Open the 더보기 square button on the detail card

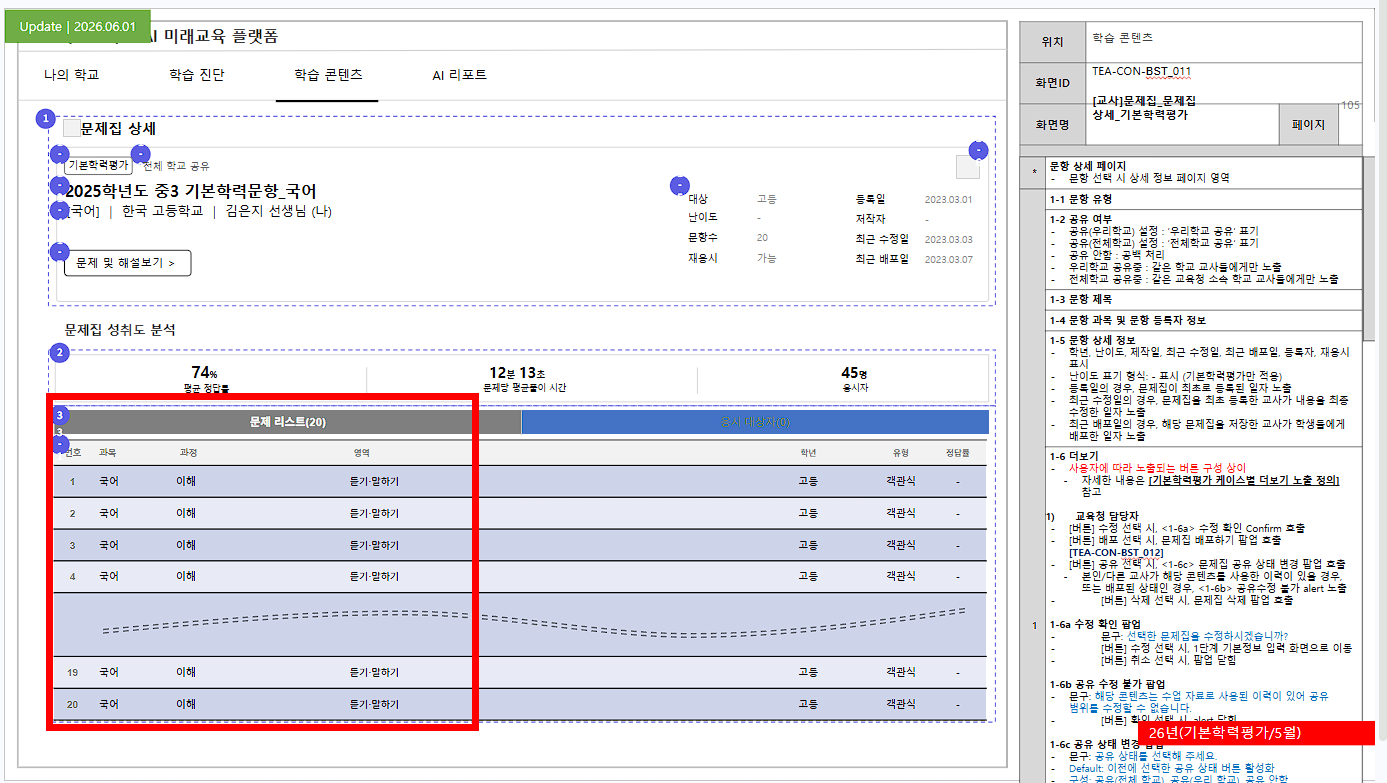click(x=967, y=167)
